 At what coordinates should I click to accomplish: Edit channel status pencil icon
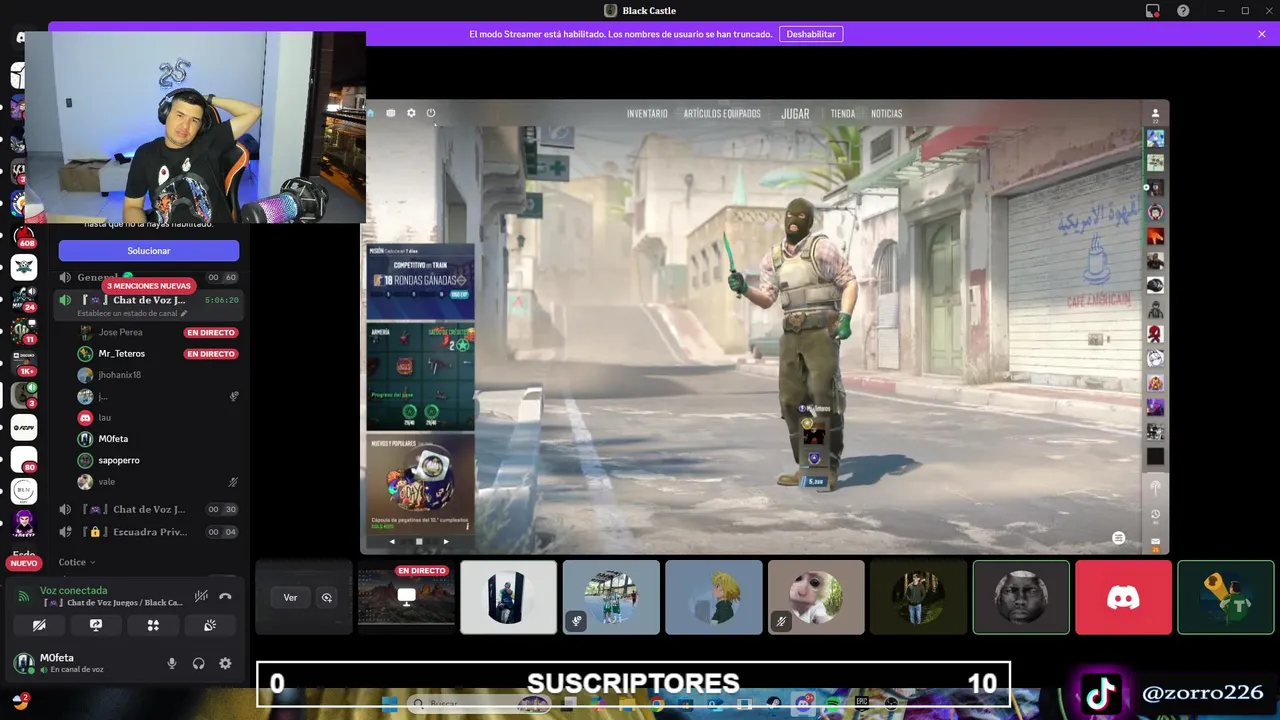click(184, 314)
